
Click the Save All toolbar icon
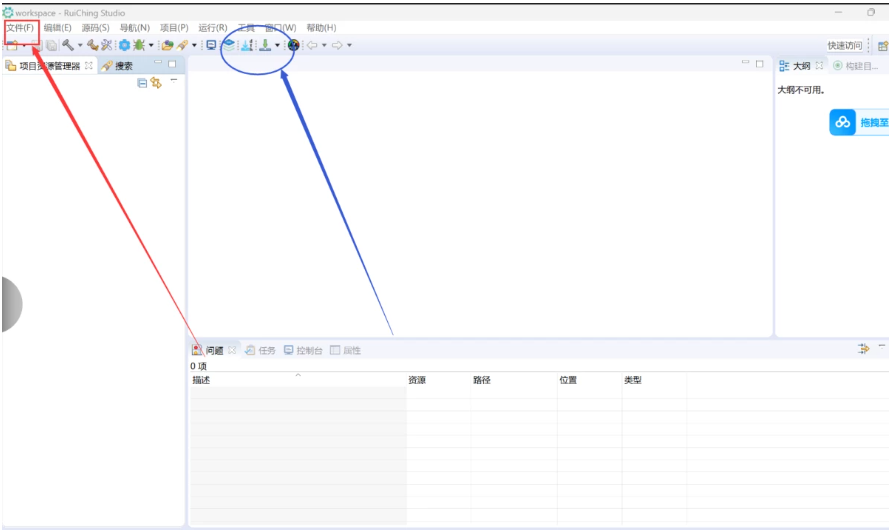pyautogui.click(x=51, y=45)
